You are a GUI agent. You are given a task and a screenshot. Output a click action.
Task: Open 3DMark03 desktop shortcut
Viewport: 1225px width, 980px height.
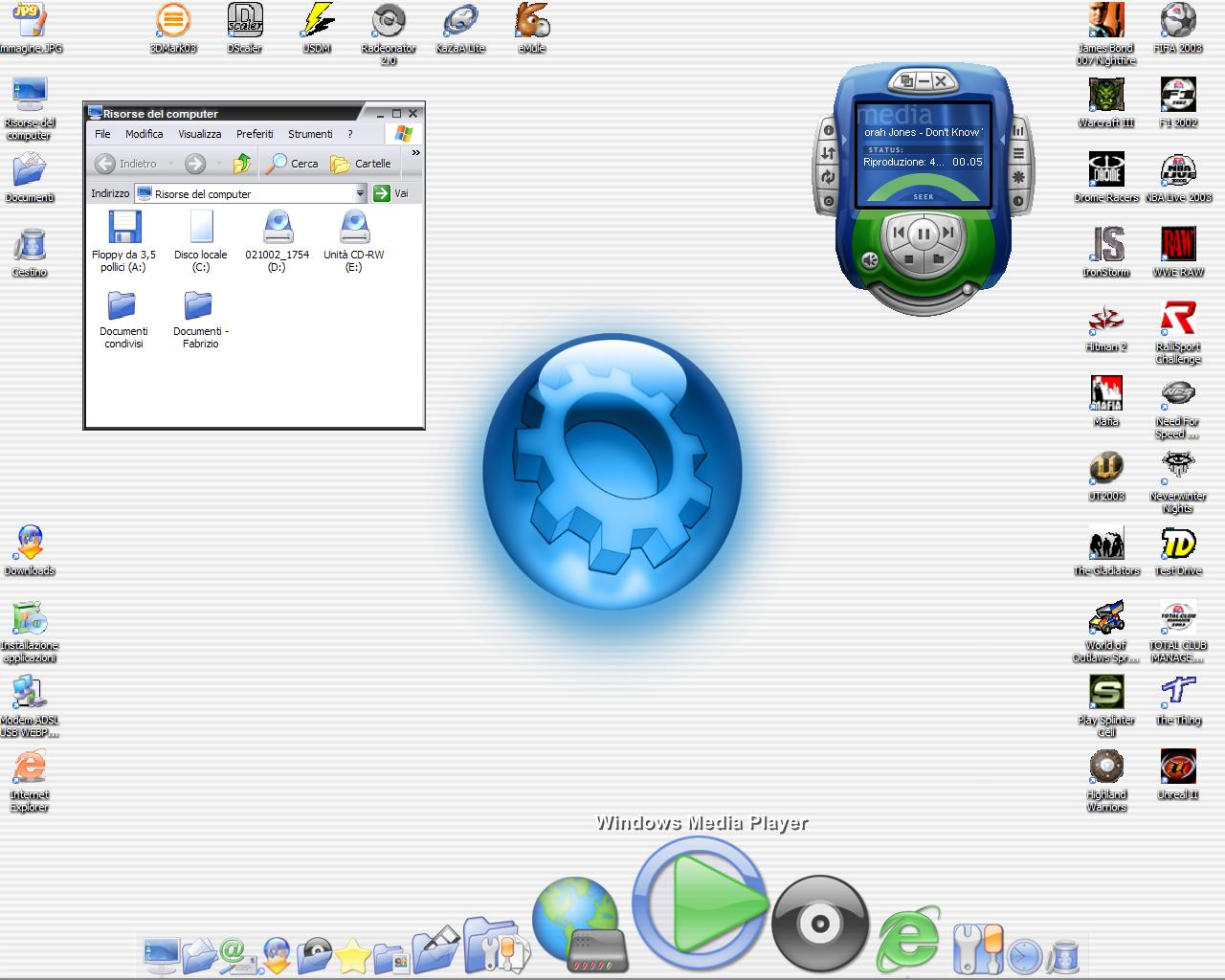[x=172, y=28]
